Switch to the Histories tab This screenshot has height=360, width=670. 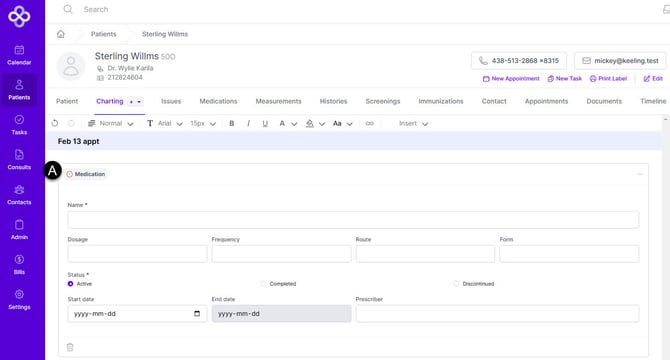(333, 101)
